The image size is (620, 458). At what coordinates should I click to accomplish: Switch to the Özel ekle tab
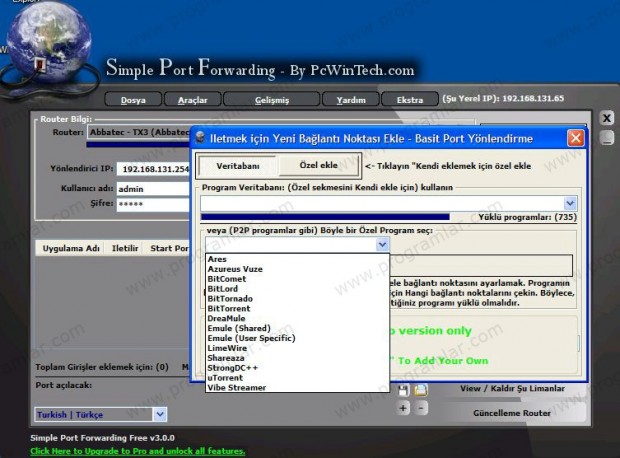[x=318, y=165]
